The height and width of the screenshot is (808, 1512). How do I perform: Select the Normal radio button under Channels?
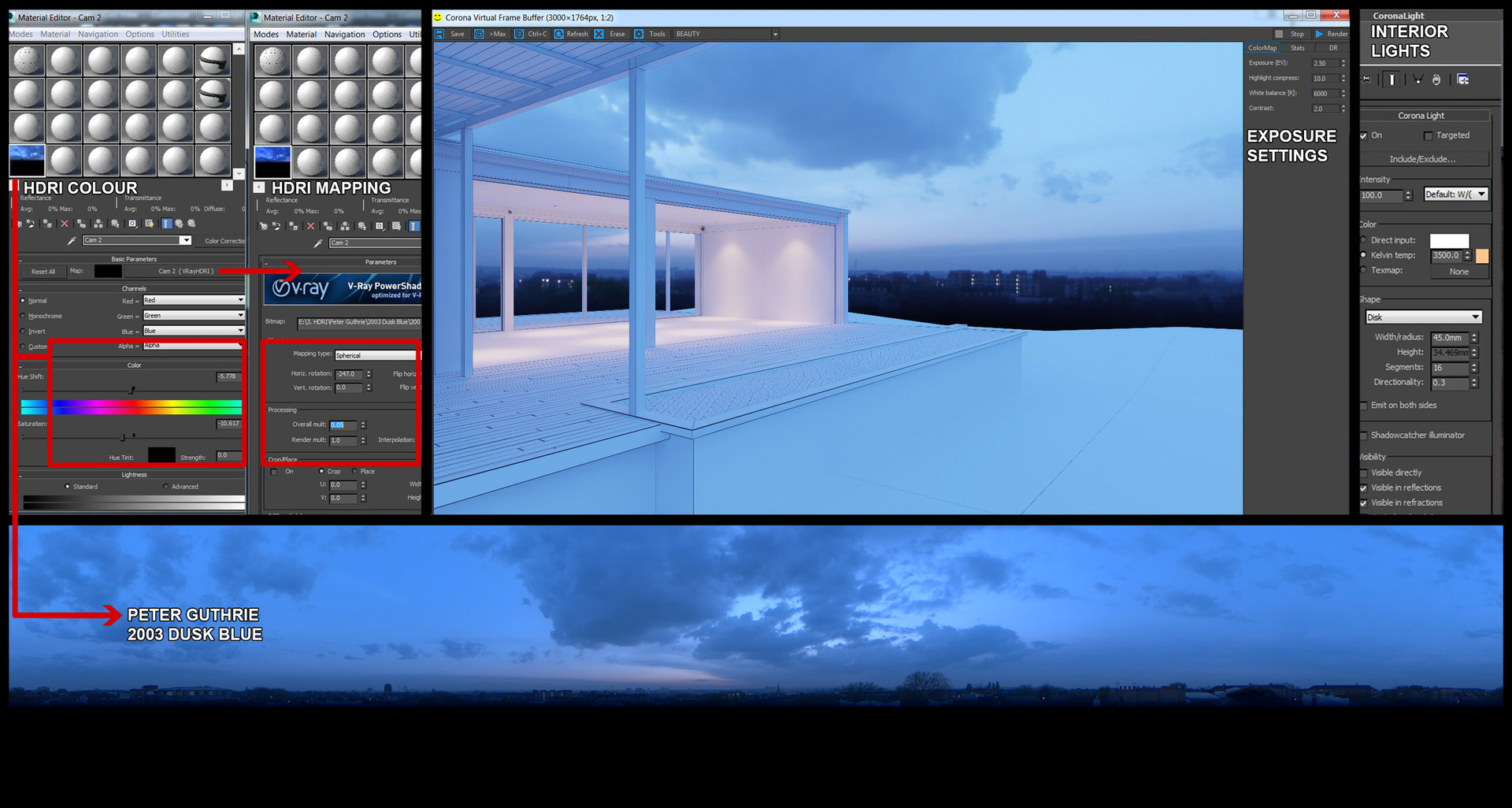22,301
